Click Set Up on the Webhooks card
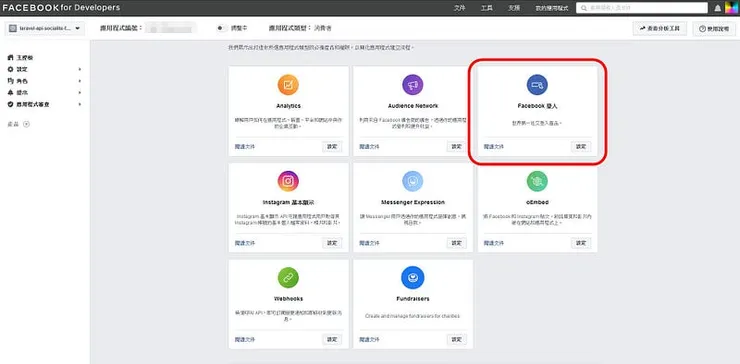Screen dimensions: 740x364 click(332, 339)
